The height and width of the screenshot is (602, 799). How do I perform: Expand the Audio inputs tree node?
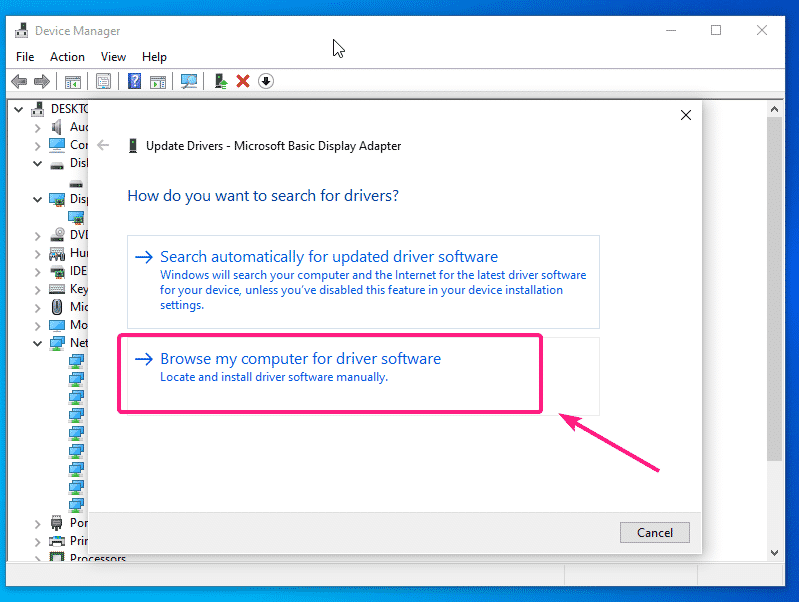pyautogui.click(x=37, y=128)
